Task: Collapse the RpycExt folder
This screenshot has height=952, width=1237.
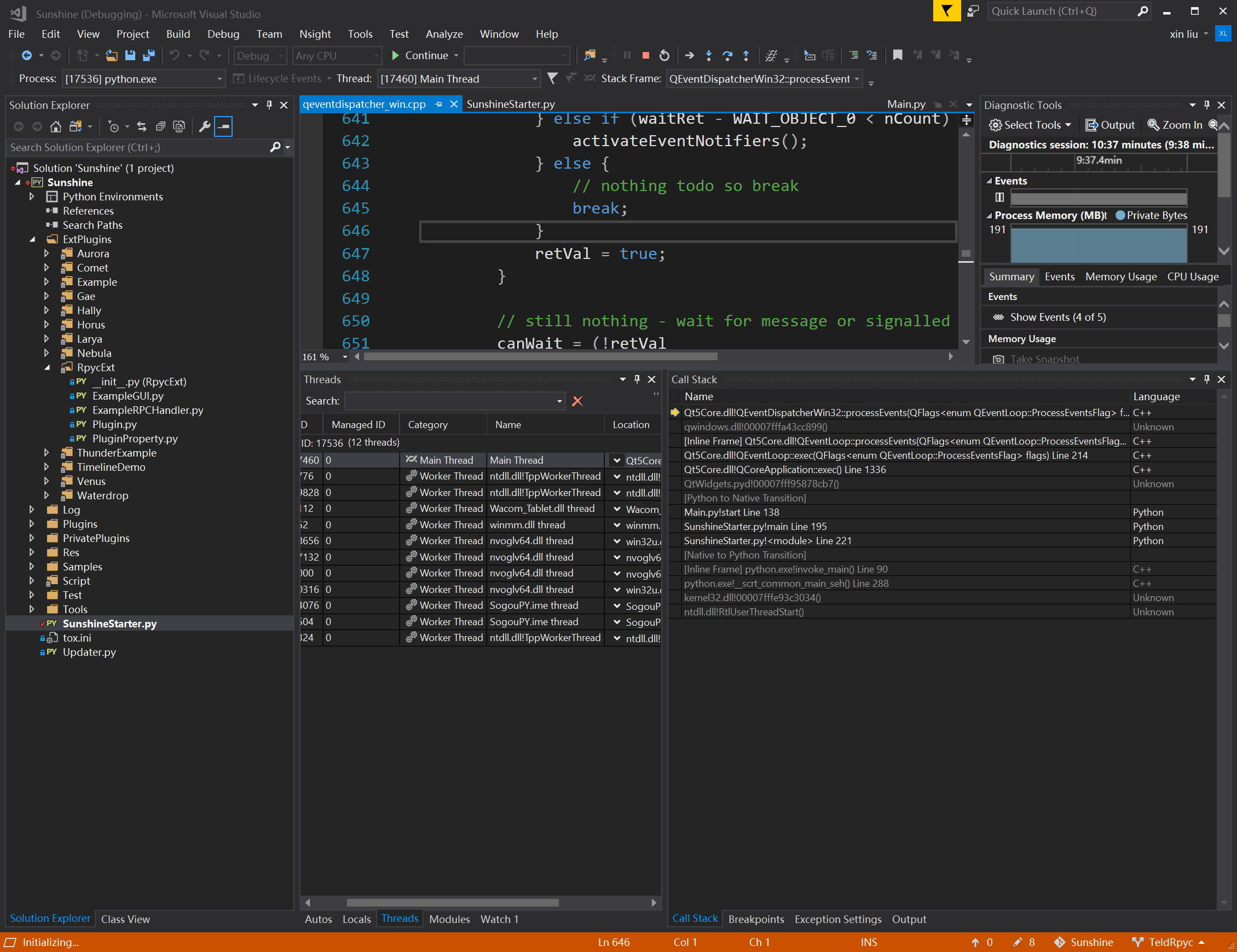Action: (x=48, y=367)
